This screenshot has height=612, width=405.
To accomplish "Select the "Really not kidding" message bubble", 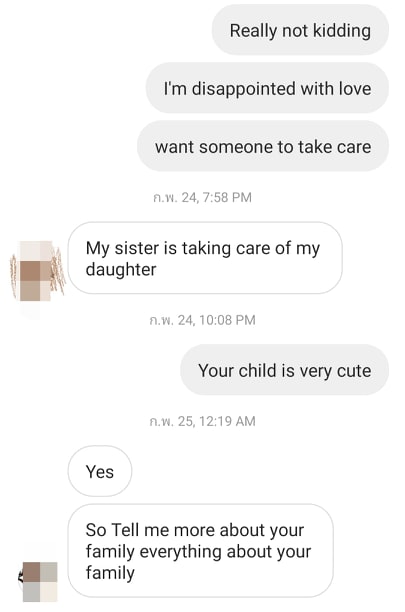I will 300,30.
